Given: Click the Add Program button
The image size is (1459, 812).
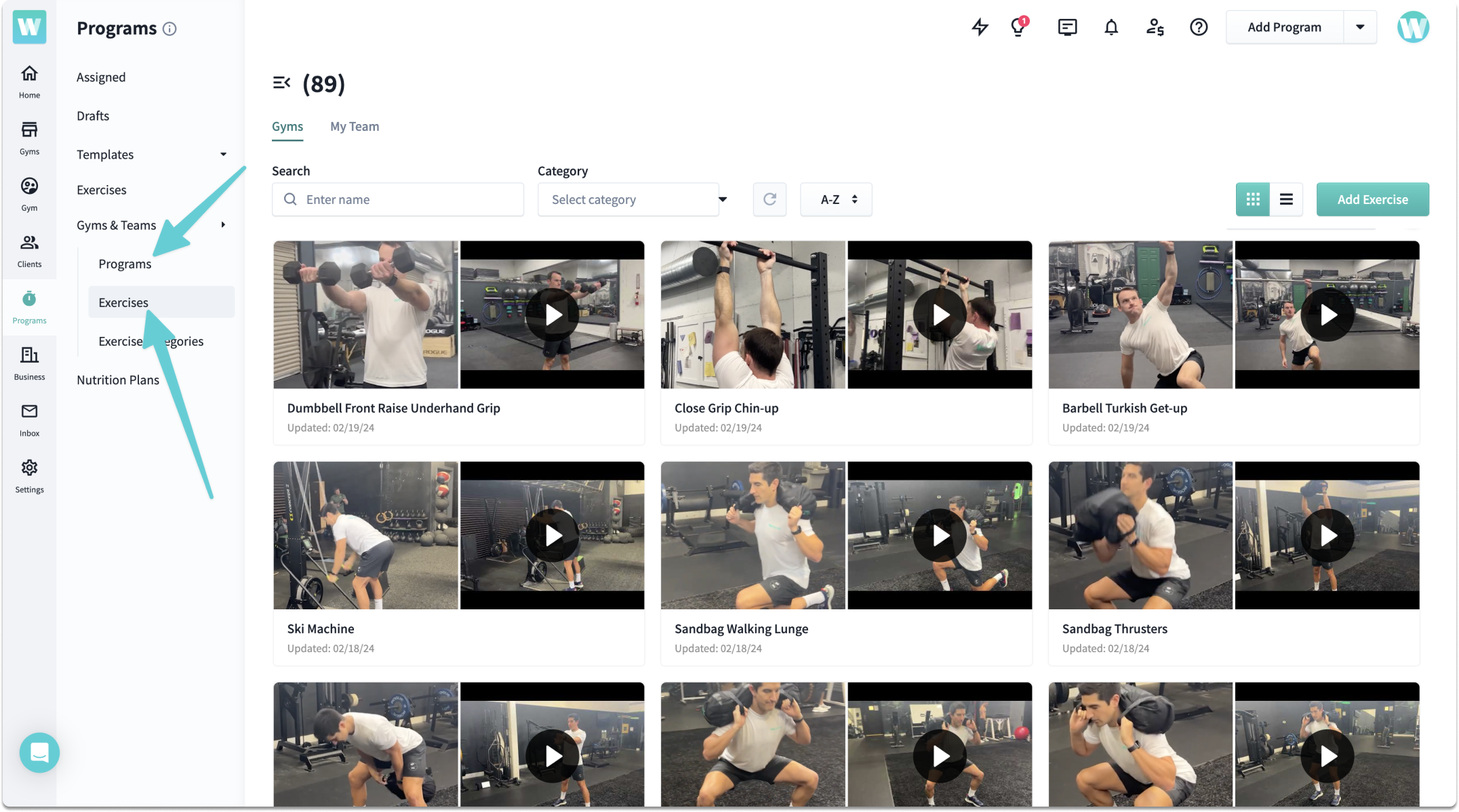Looking at the screenshot, I should point(1284,27).
